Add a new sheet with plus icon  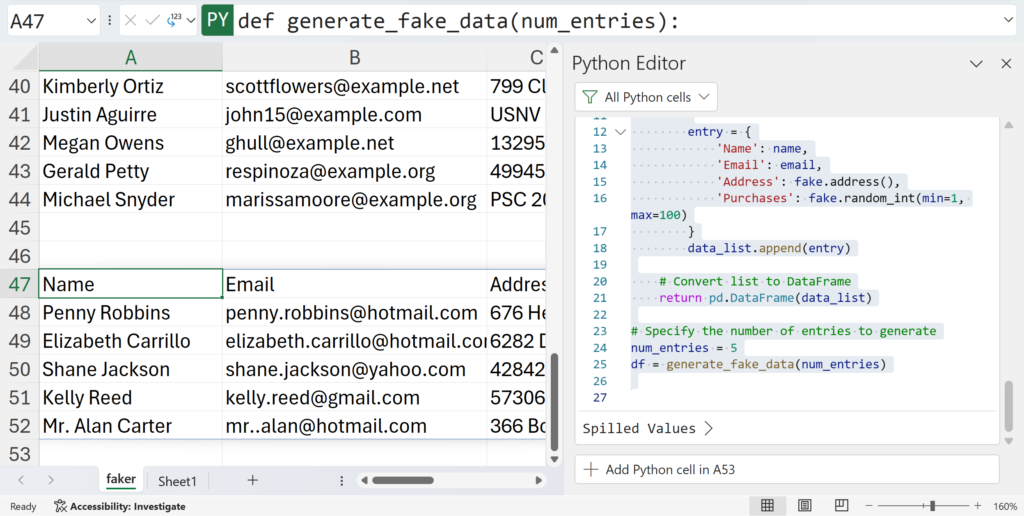(253, 481)
